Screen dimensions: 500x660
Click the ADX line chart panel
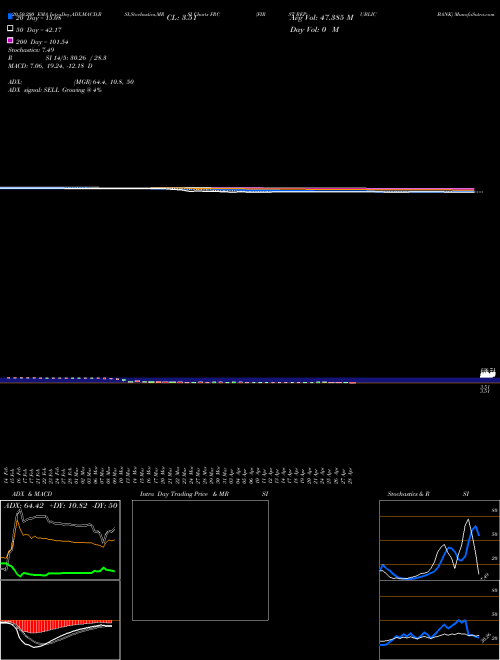coord(60,540)
